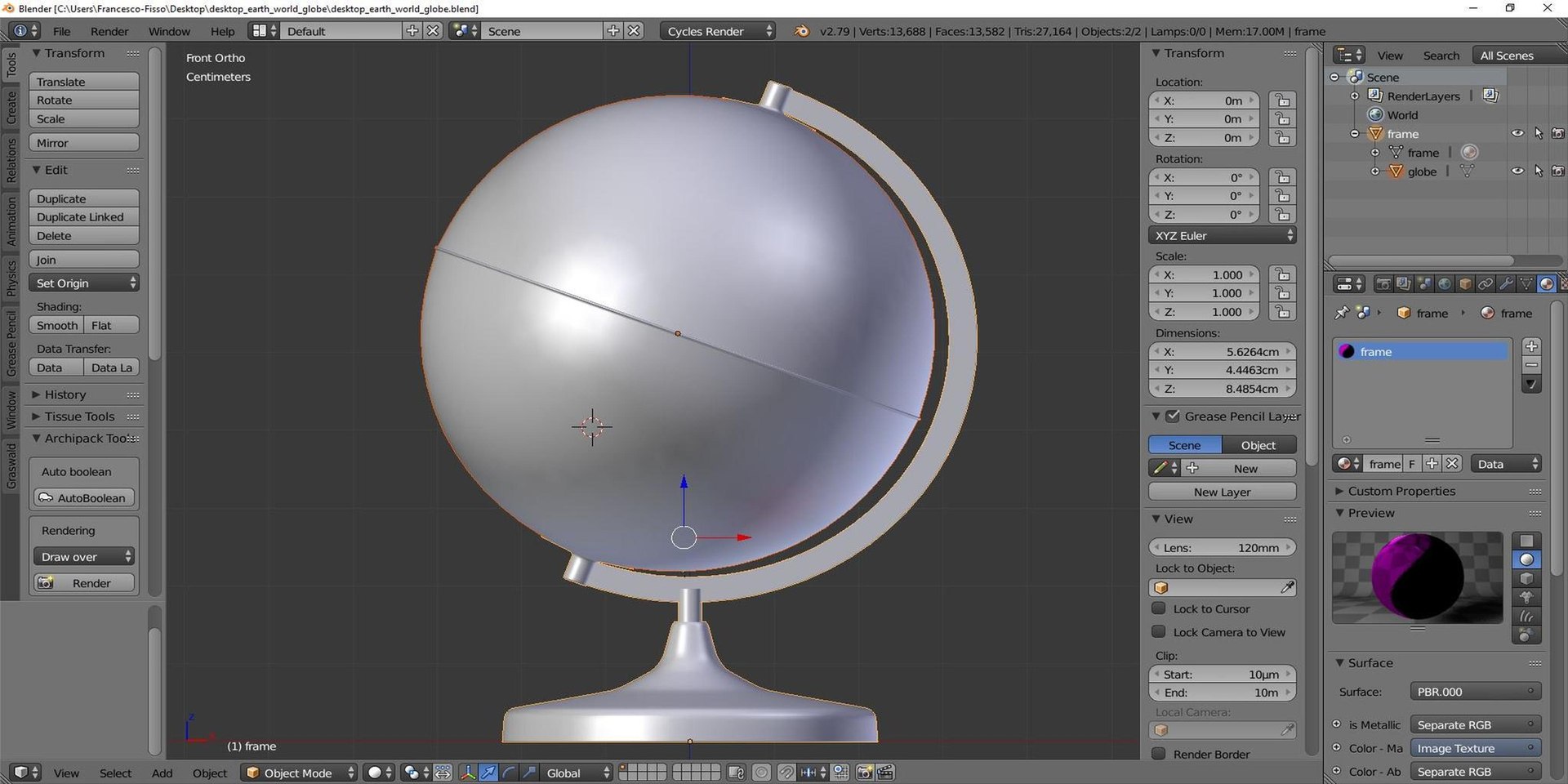Lock the Rotation Z value
1568x784 pixels.
point(1282,215)
